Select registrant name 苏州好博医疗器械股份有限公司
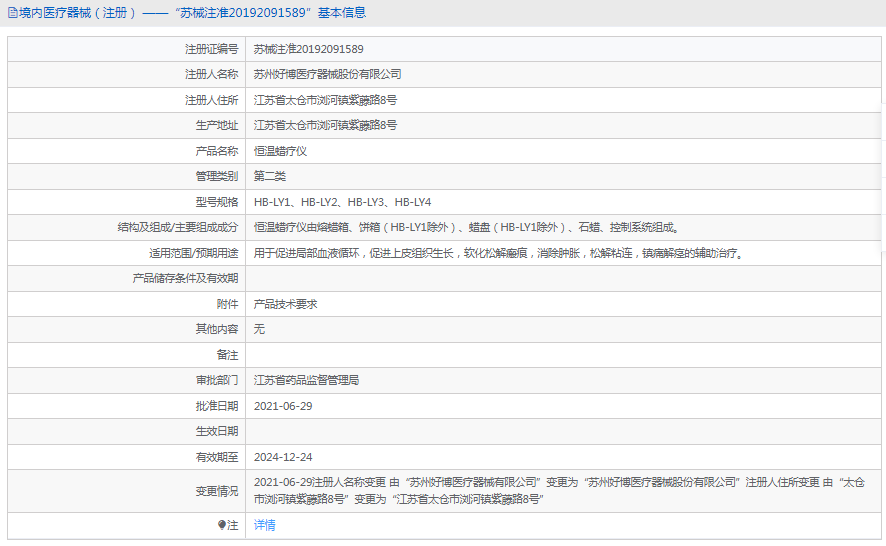This screenshot has height=546, width=886. click(x=327, y=74)
